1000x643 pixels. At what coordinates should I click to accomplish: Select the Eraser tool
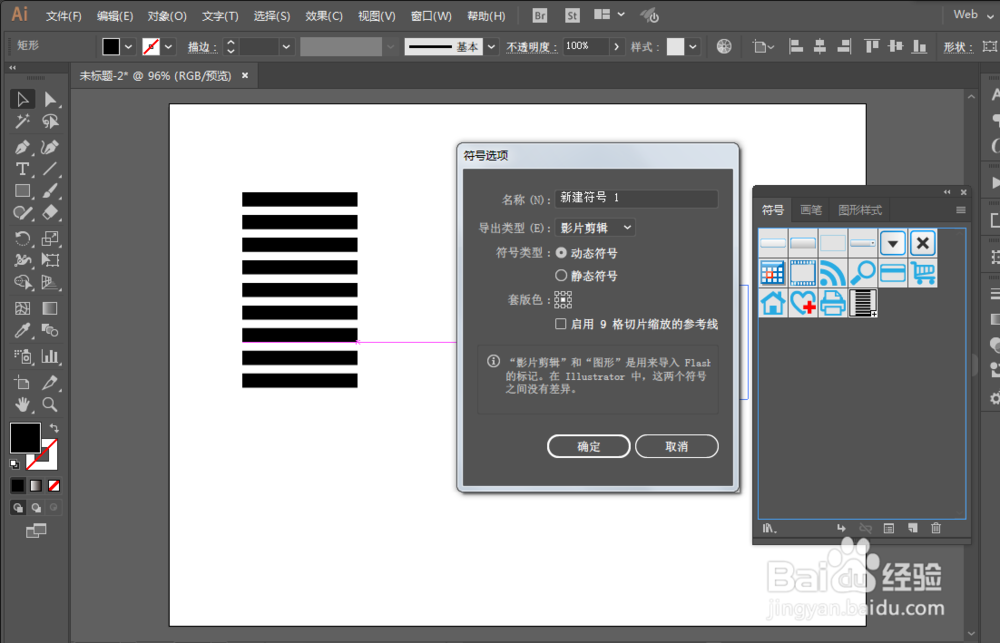pos(50,212)
